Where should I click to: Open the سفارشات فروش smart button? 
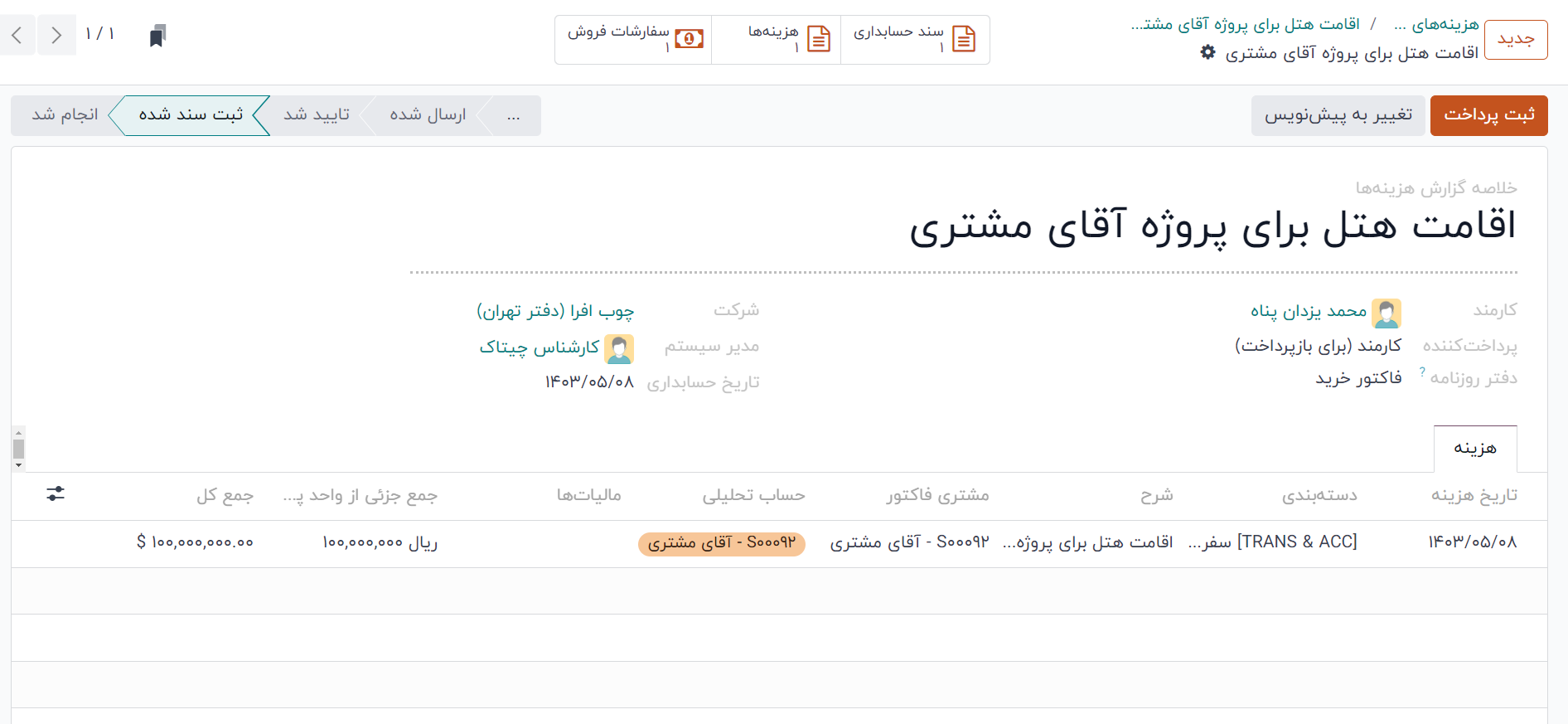[x=633, y=39]
